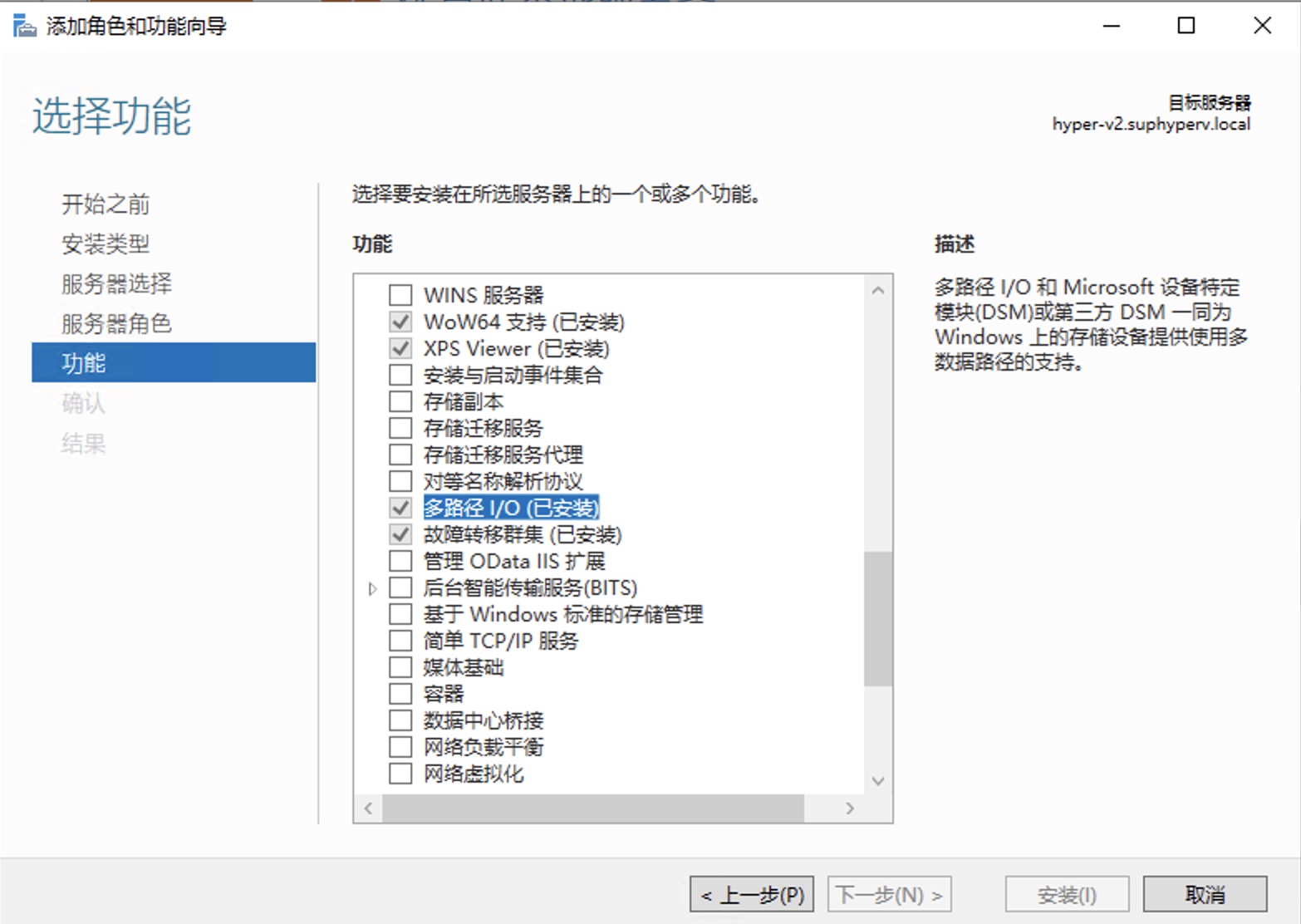
Task: Check the 对等名称解析协议 box
Action: (x=400, y=481)
